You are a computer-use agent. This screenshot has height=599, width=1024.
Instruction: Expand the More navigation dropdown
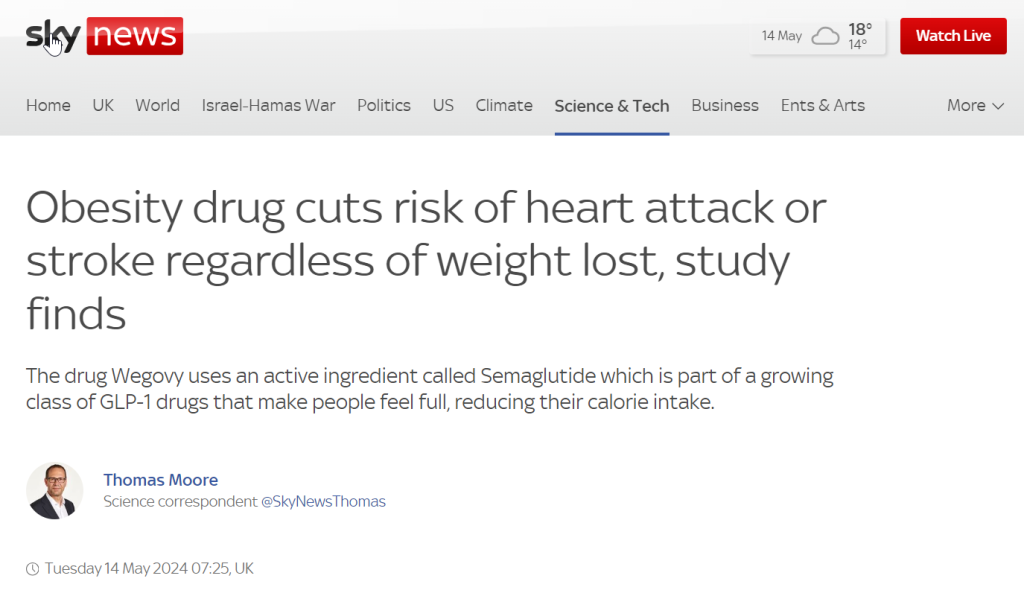(x=975, y=106)
